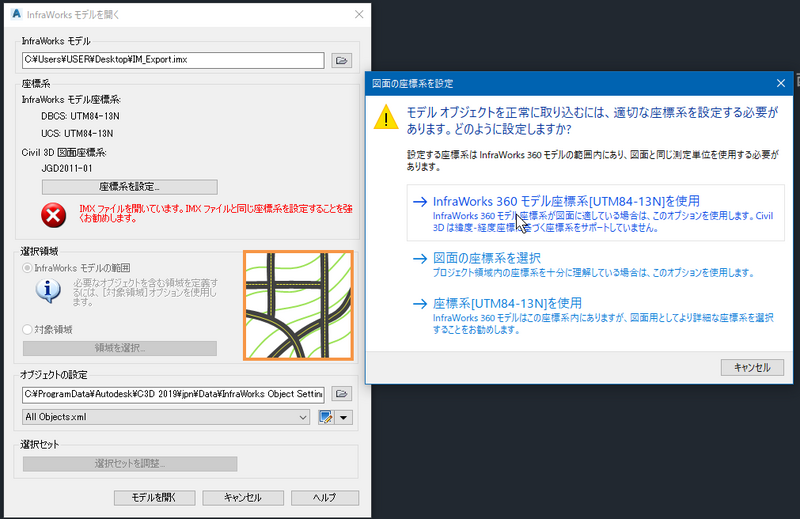Click the red error icon
The image size is (800, 519).
tap(54, 215)
